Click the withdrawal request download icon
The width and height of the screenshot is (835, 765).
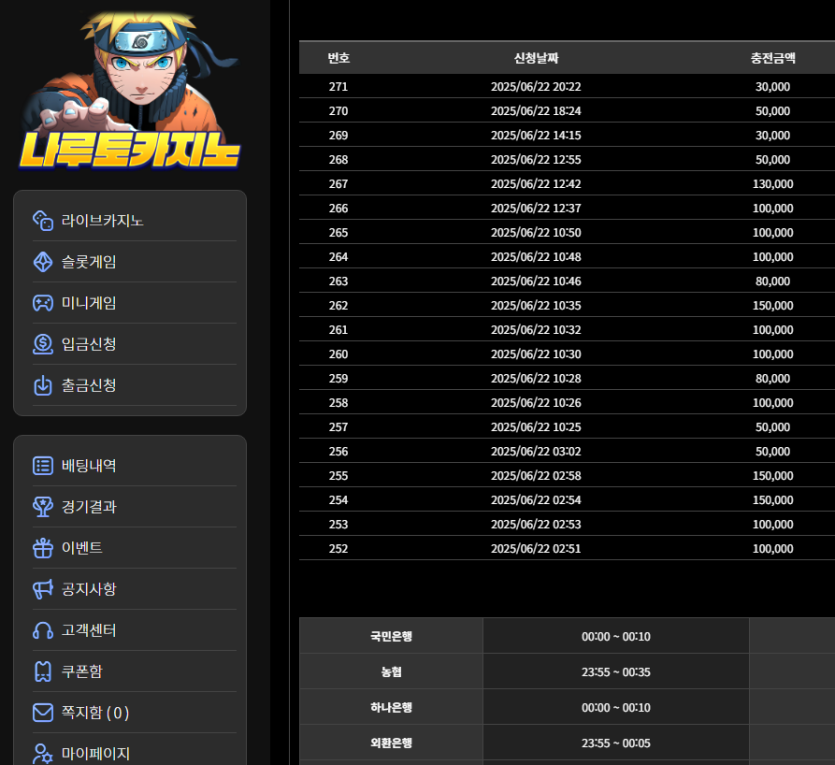[43, 385]
